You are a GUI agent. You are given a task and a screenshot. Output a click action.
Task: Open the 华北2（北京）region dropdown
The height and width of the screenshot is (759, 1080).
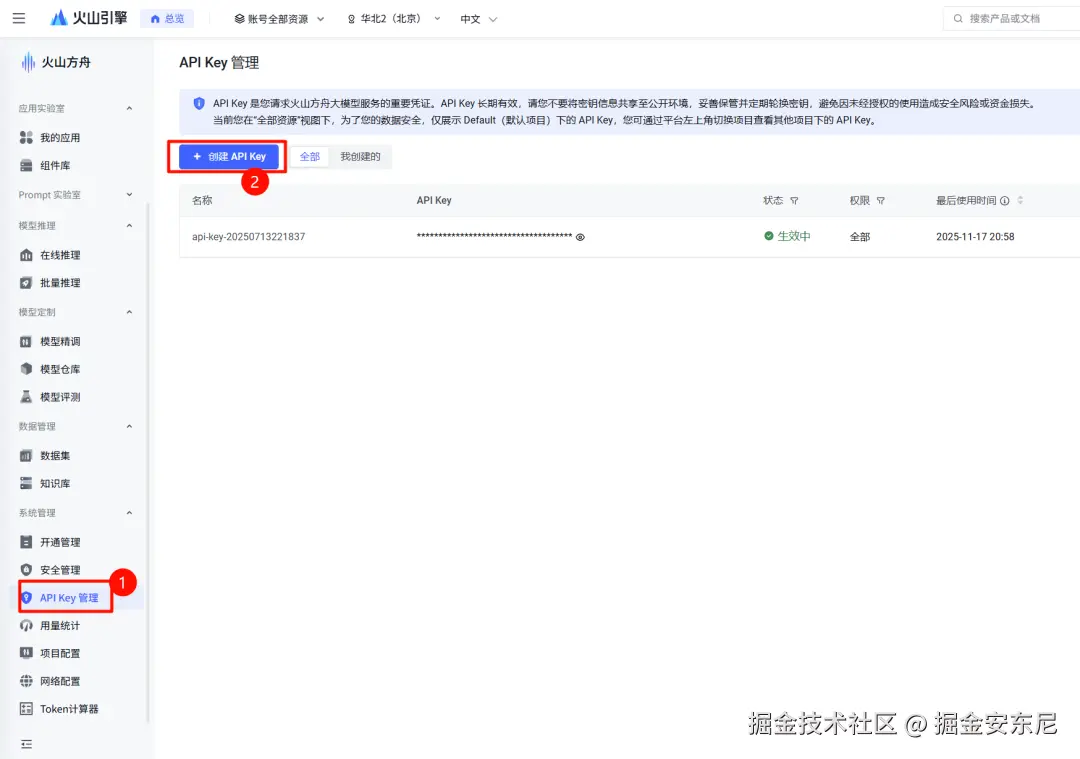(x=393, y=19)
